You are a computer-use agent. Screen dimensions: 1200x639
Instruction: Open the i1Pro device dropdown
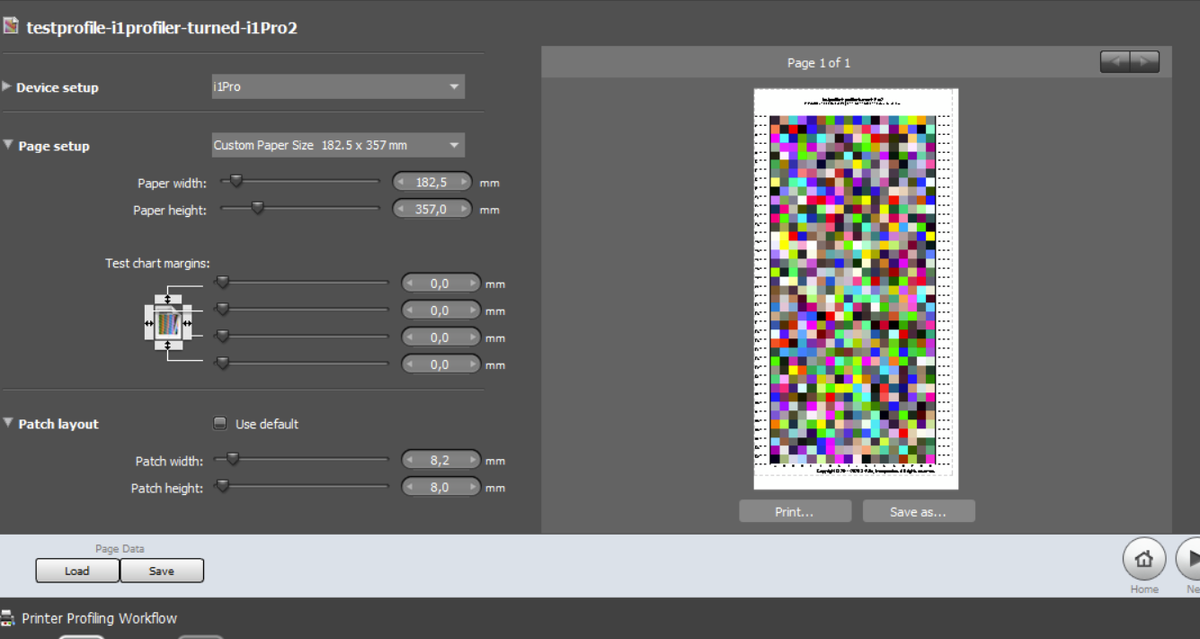point(338,87)
